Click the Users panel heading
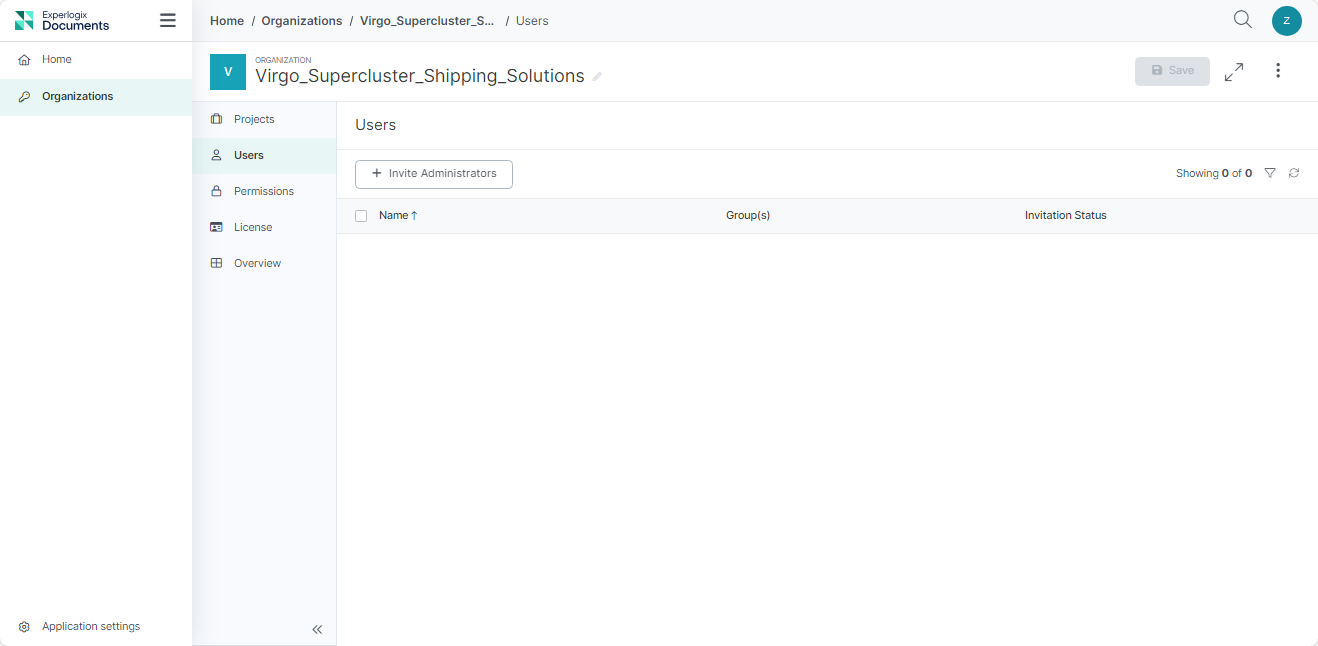This screenshot has width=1318, height=646. click(x=376, y=125)
